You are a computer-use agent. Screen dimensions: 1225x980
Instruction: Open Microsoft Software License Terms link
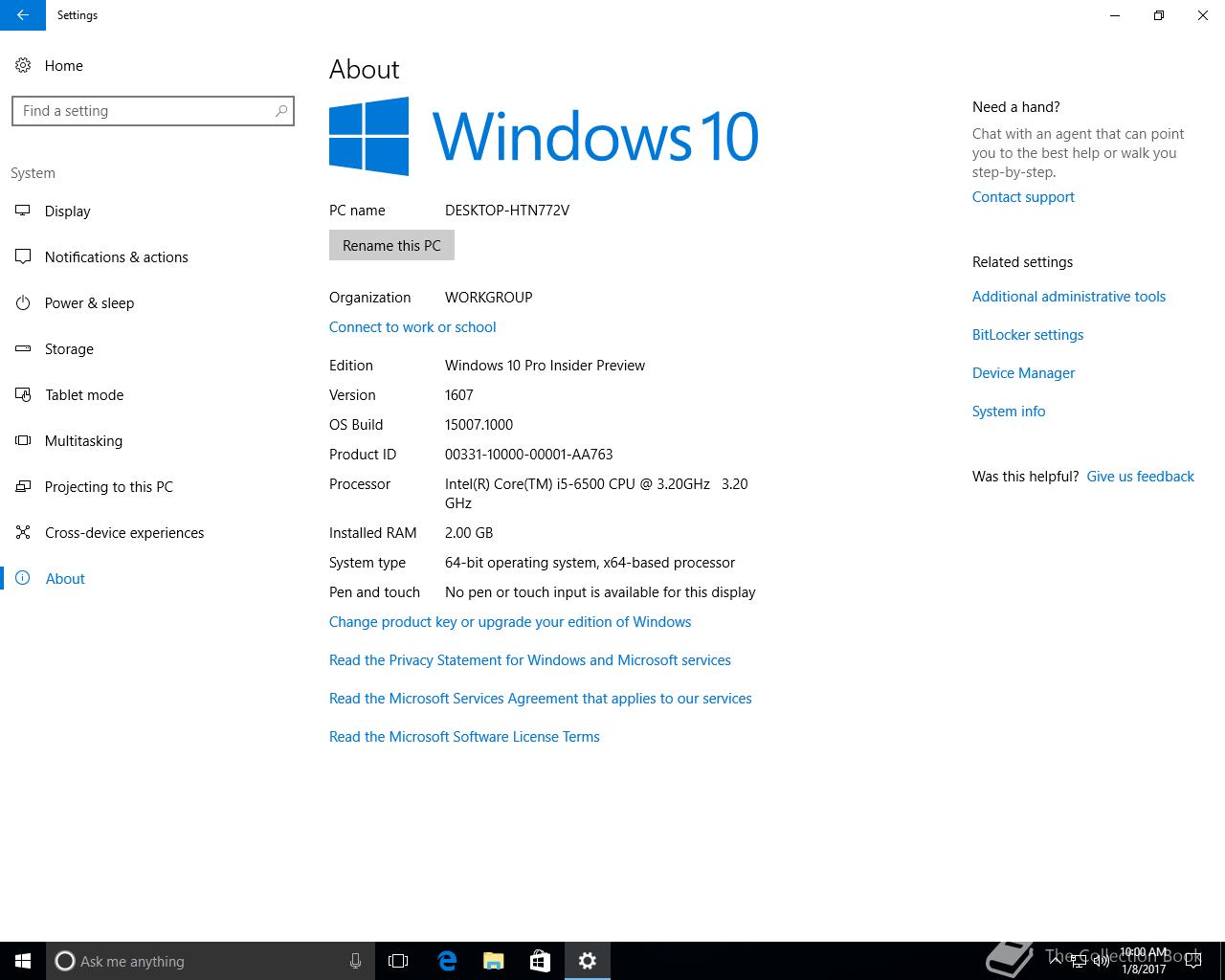tap(464, 736)
